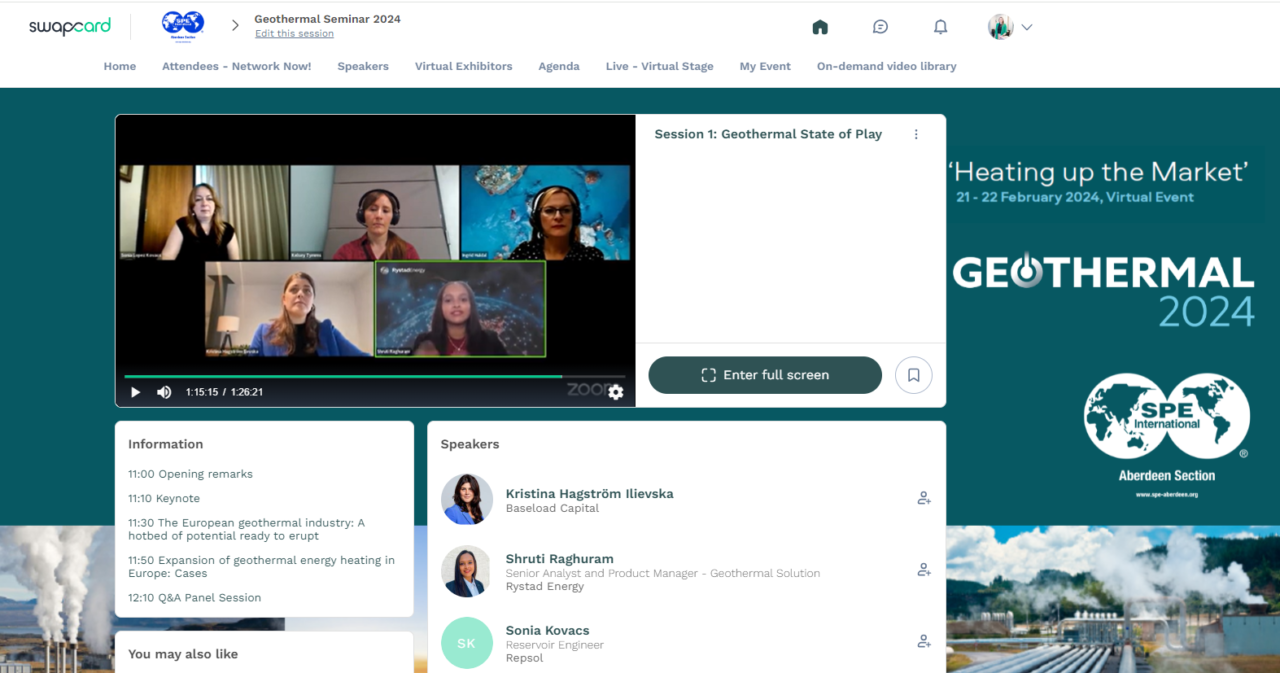Screen dimensions: 1280x673
Task: Click 'Rystad Energy' company text
Action: pyautogui.click(x=545, y=587)
